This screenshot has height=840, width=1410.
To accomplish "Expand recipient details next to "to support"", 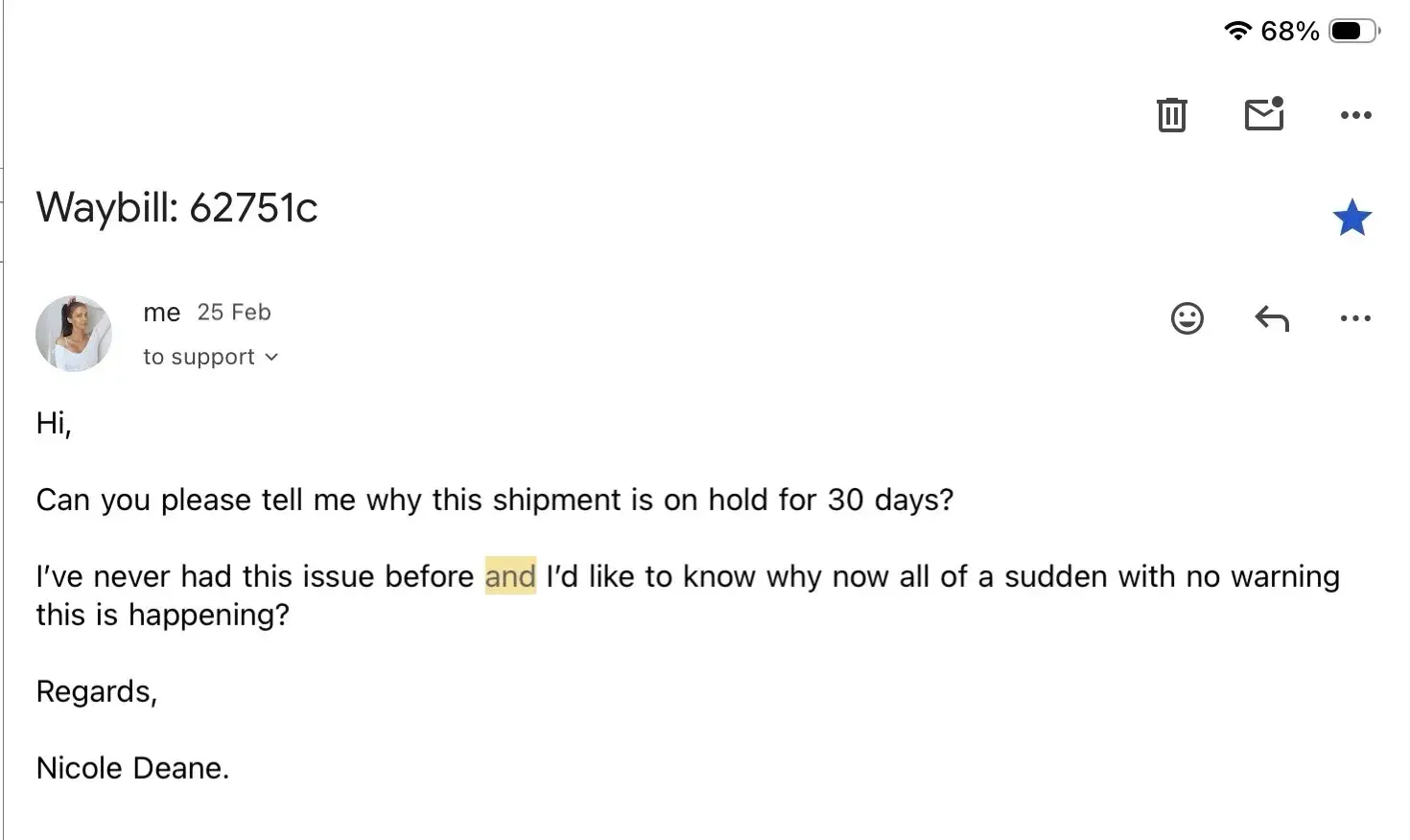I will tap(271, 358).
